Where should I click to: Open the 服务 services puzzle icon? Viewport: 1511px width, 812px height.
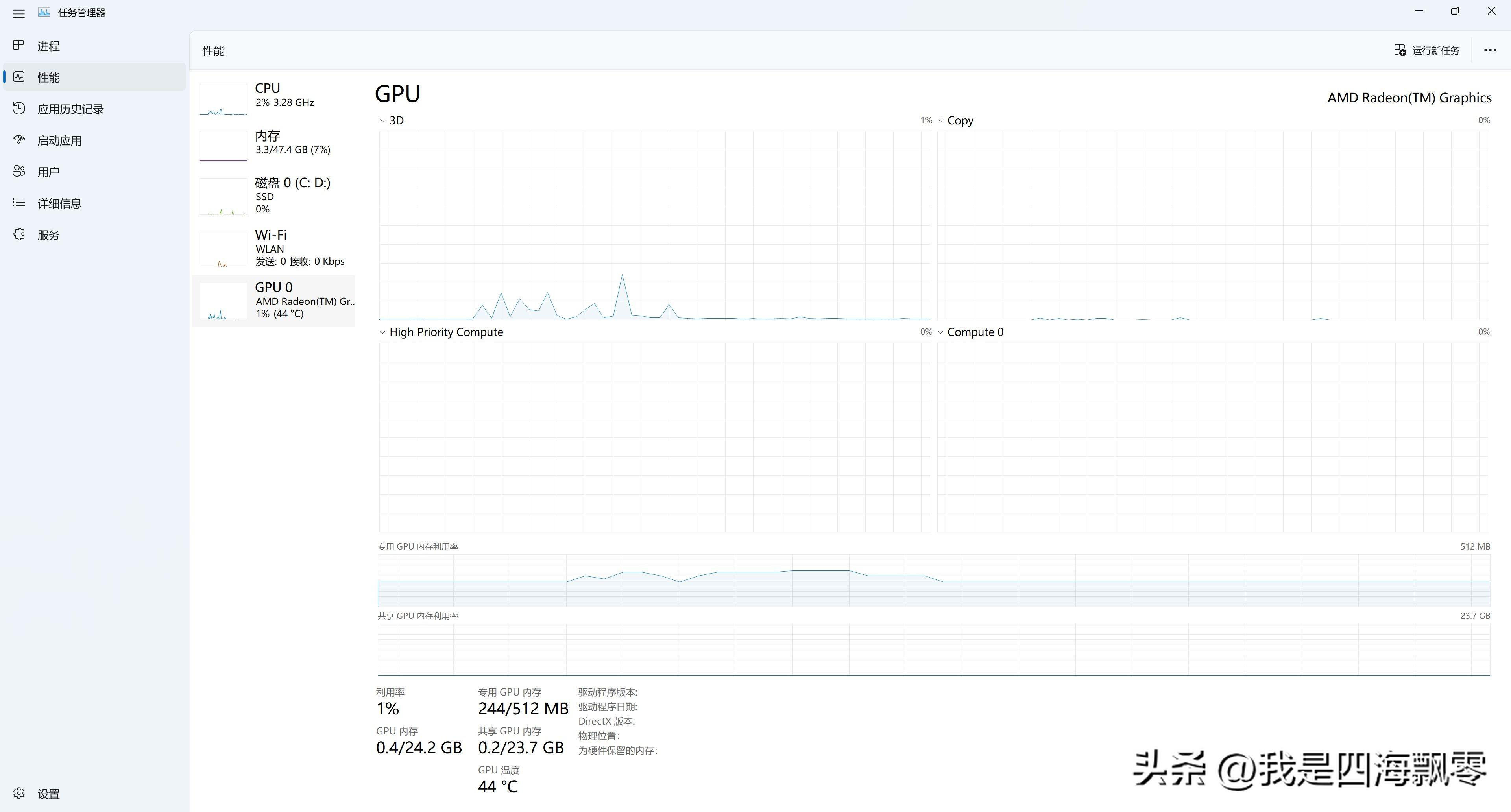[19, 234]
